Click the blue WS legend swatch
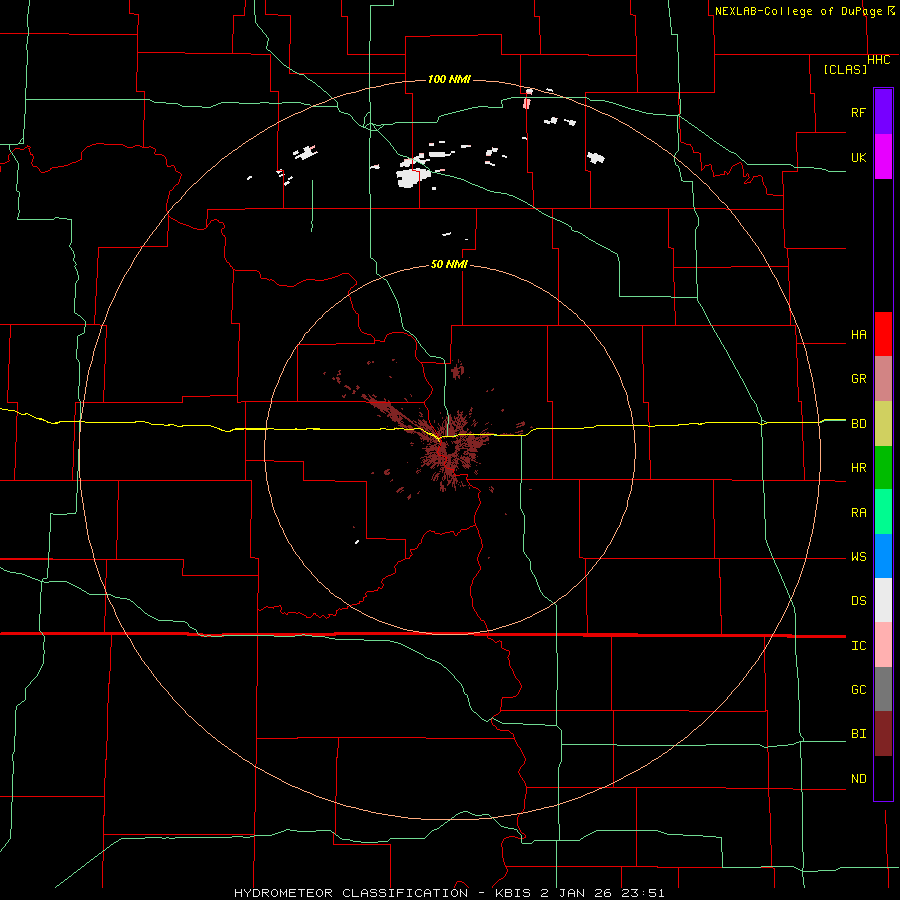Image resolution: width=900 pixels, height=900 pixels. pyautogui.click(x=883, y=556)
